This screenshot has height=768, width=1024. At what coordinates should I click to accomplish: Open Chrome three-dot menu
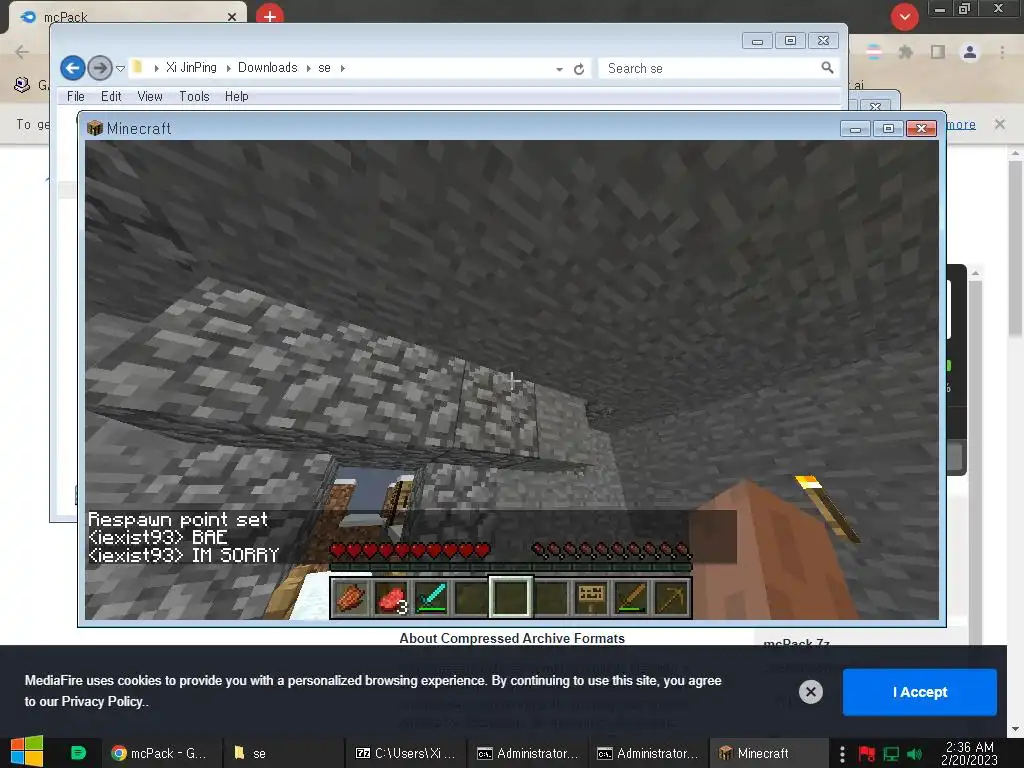click(1002, 52)
